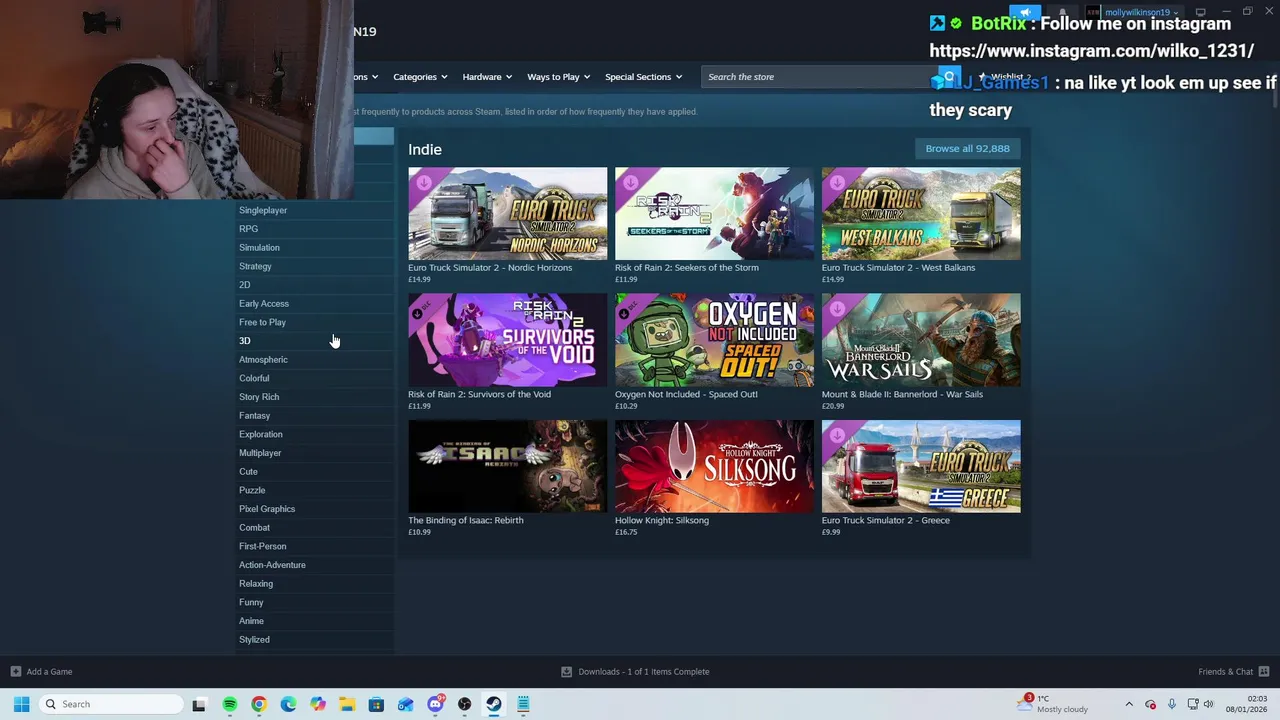
Task: Open the Steam announcements megaphone icon
Action: point(1025,12)
